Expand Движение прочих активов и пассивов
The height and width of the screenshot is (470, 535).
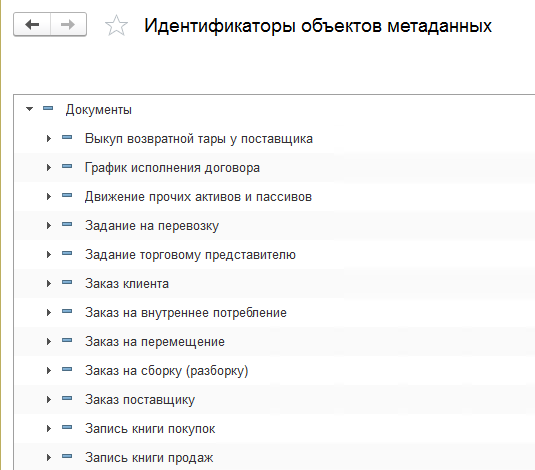[x=49, y=196]
